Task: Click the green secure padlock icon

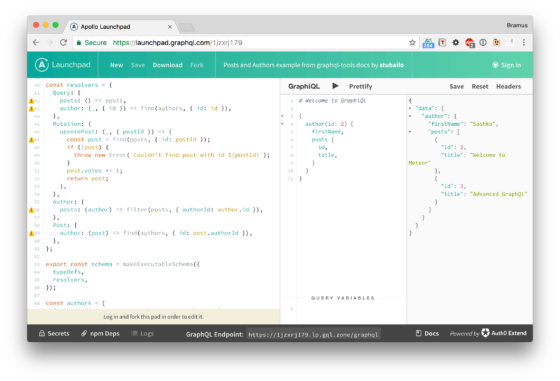Action: click(x=79, y=42)
